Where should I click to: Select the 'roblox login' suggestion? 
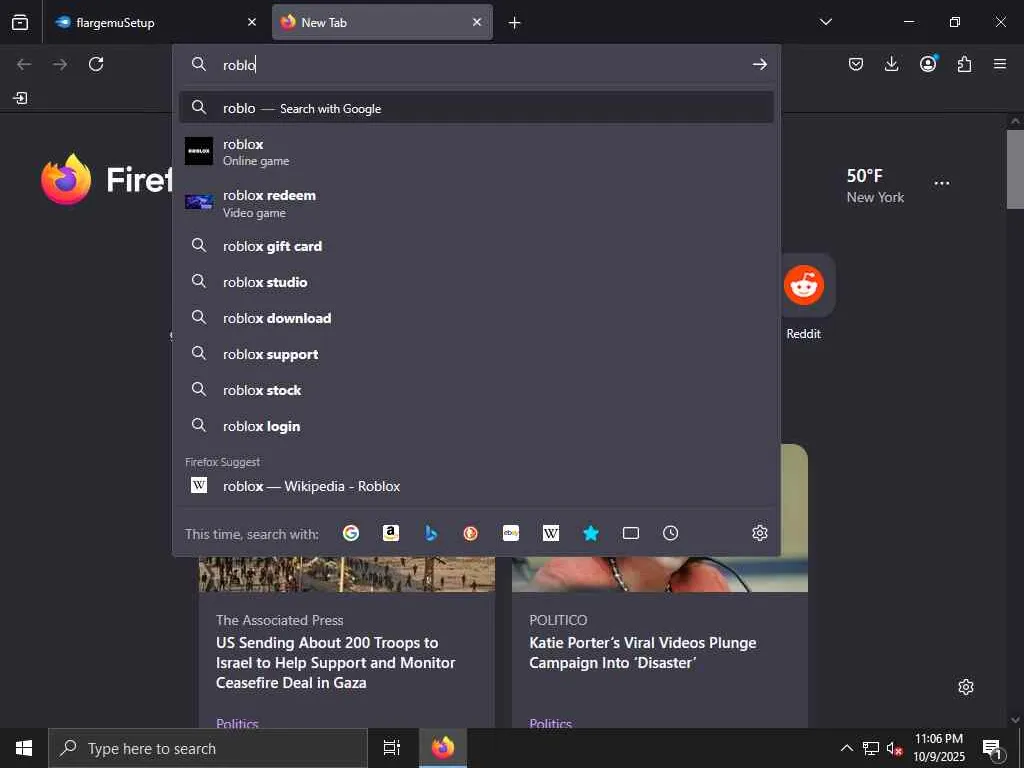pyautogui.click(x=476, y=426)
